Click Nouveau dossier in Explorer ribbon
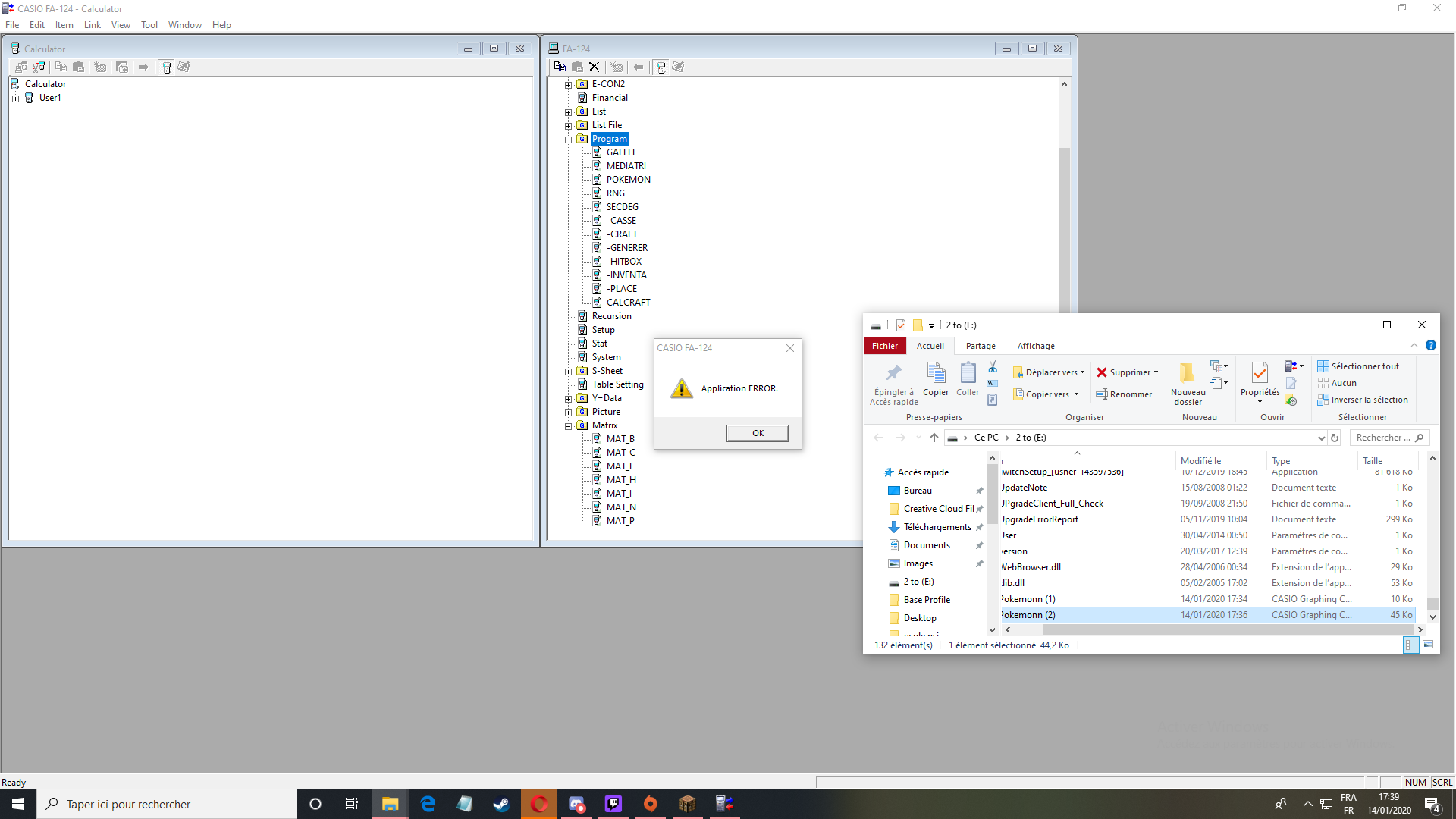This screenshot has height=819, width=1456. tap(1188, 384)
